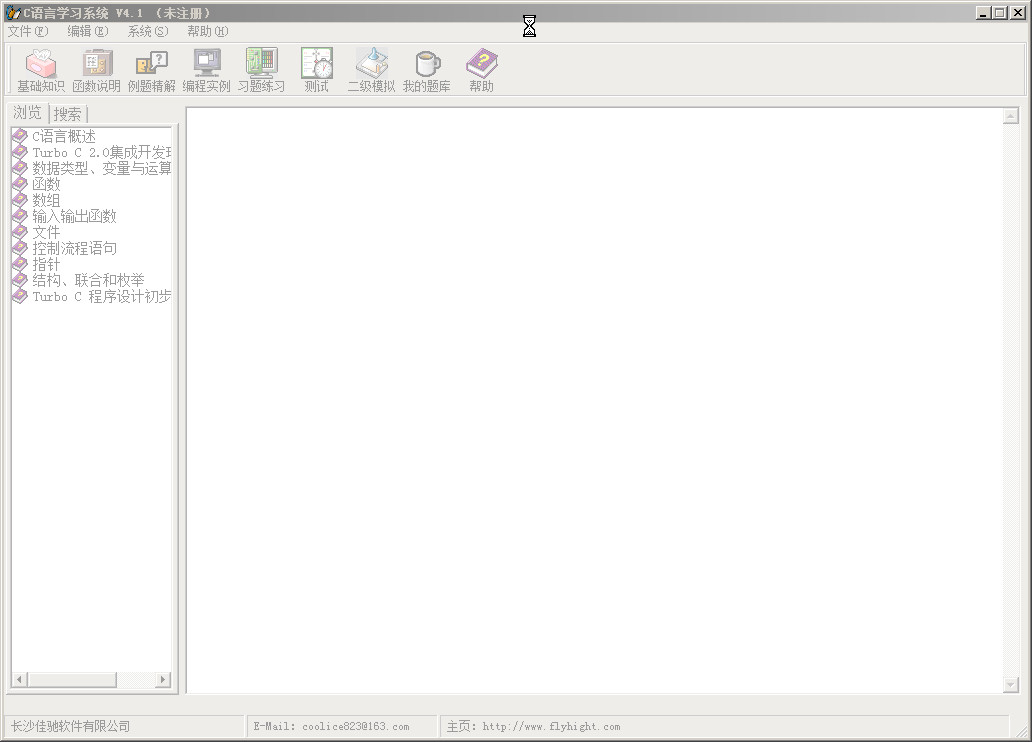Open 我的题库 coffee cup icon
This screenshot has width=1032, height=742.
427,70
